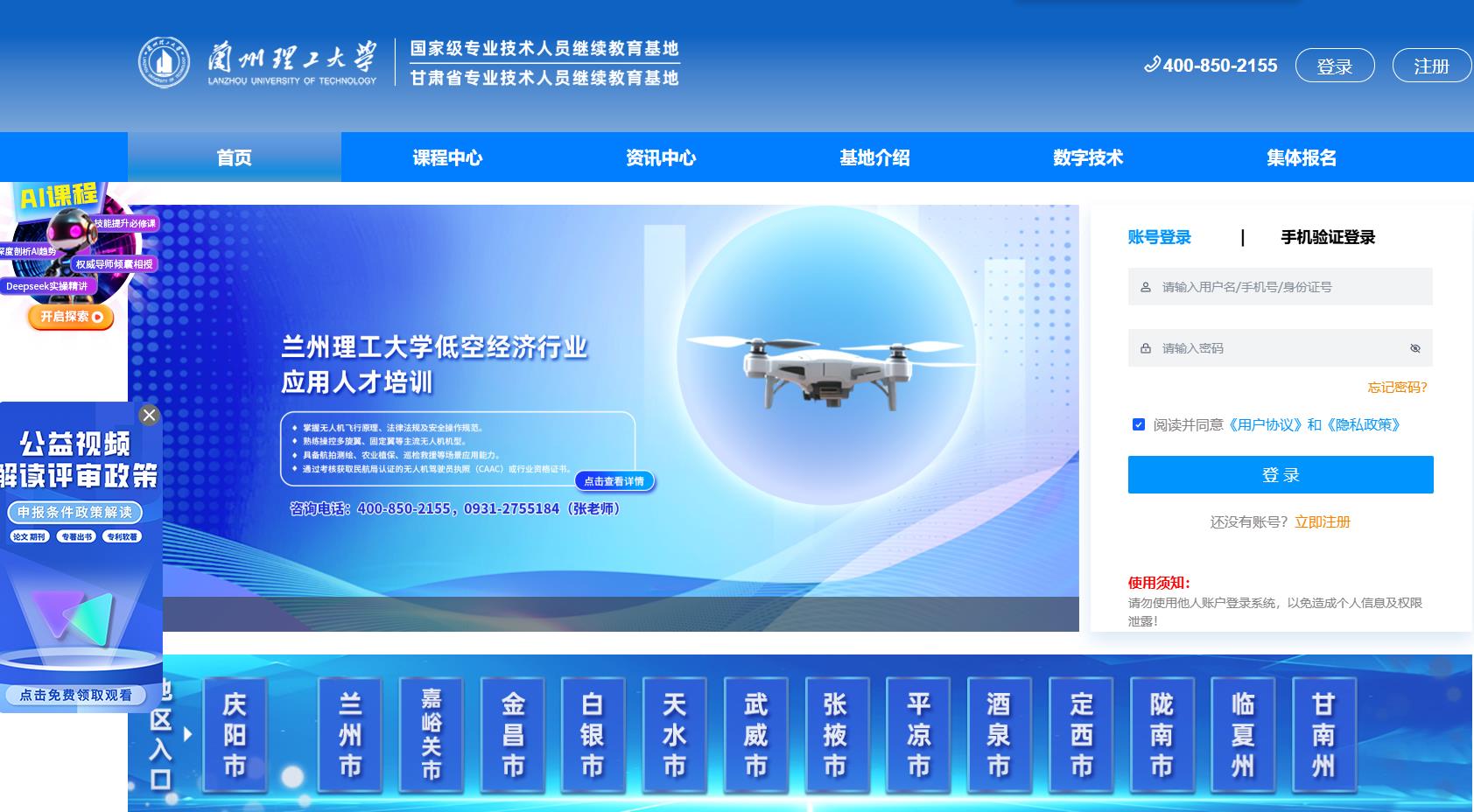The width and height of the screenshot is (1474, 812).
Task: Click the Lanzhou University of Technology logo
Action: [165, 63]
